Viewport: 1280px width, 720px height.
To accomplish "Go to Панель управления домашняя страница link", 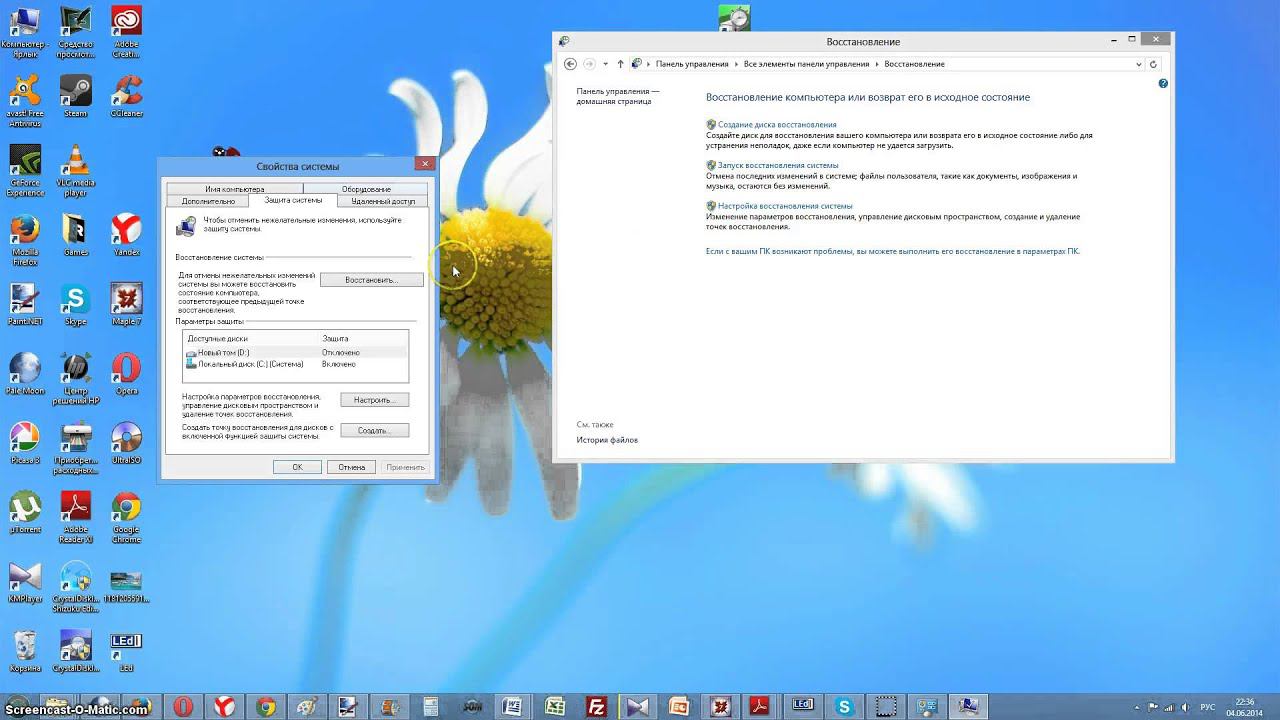I will (x=618, y=96).
